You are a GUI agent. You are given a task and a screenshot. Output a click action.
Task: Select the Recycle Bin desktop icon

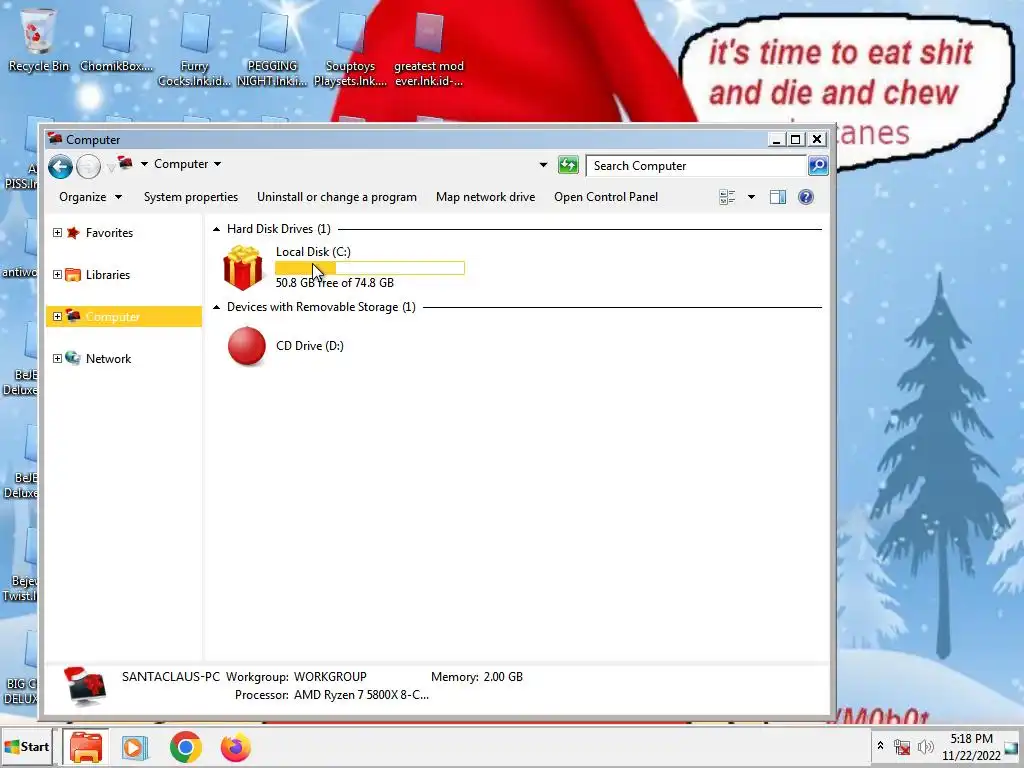[x=38, y=40]
